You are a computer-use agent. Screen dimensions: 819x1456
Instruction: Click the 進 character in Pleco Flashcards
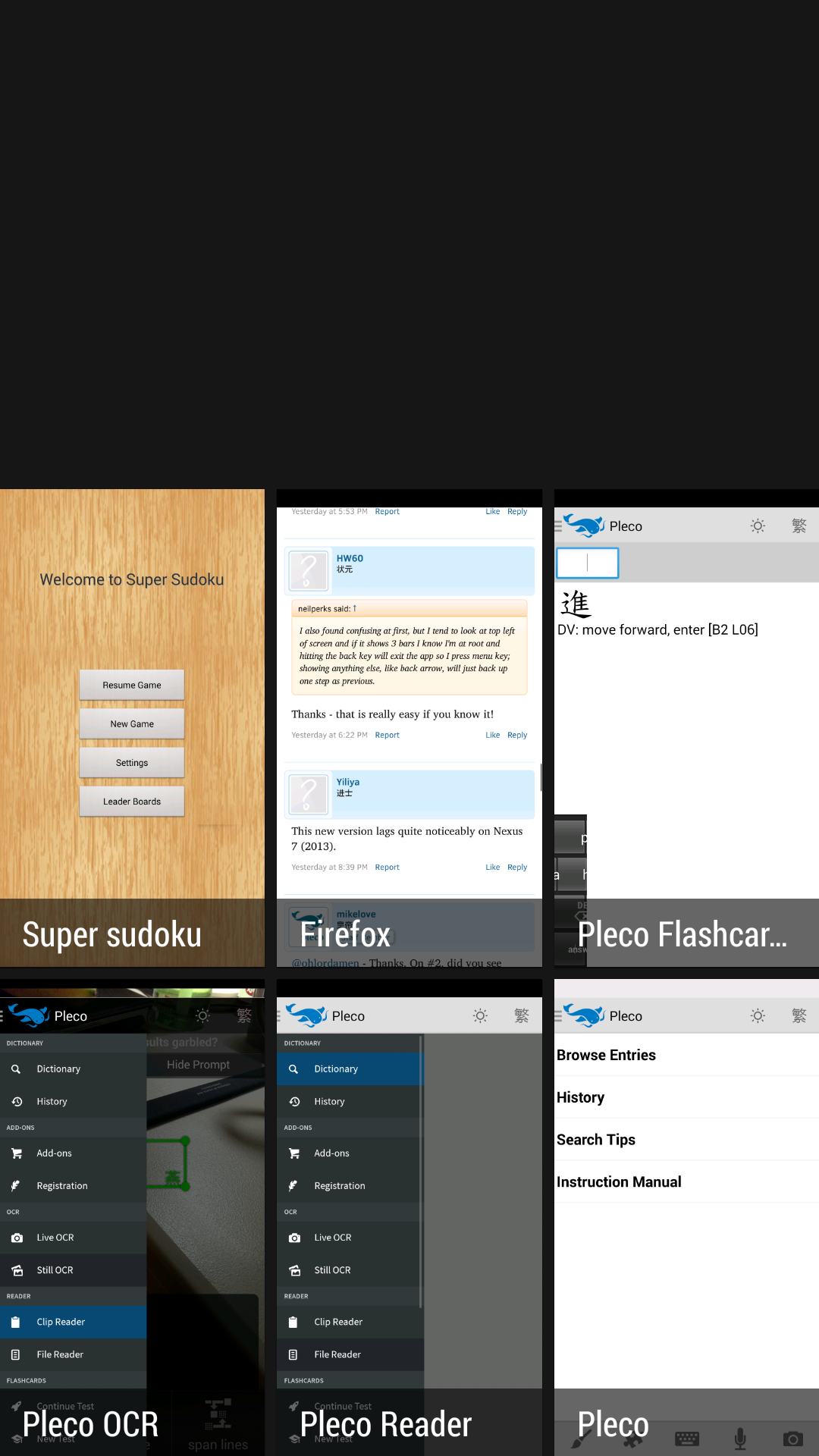pyautogui.click(x=576, y=604)
